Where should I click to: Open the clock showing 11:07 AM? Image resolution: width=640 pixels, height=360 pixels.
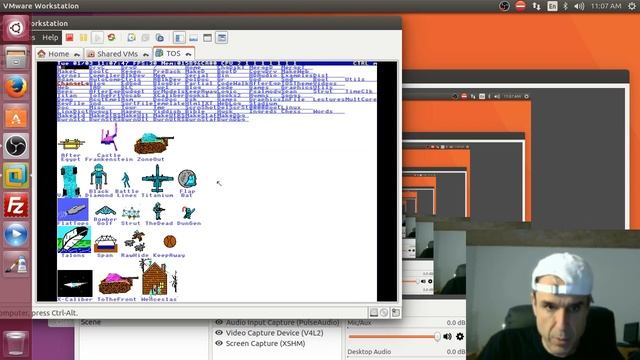tap(606, 6)
